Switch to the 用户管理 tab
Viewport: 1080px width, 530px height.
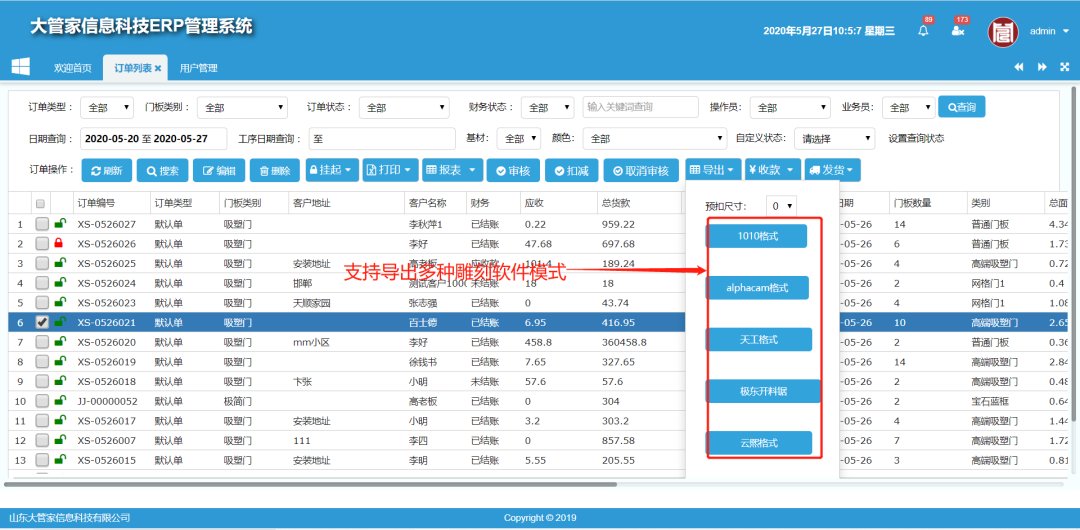198,68
